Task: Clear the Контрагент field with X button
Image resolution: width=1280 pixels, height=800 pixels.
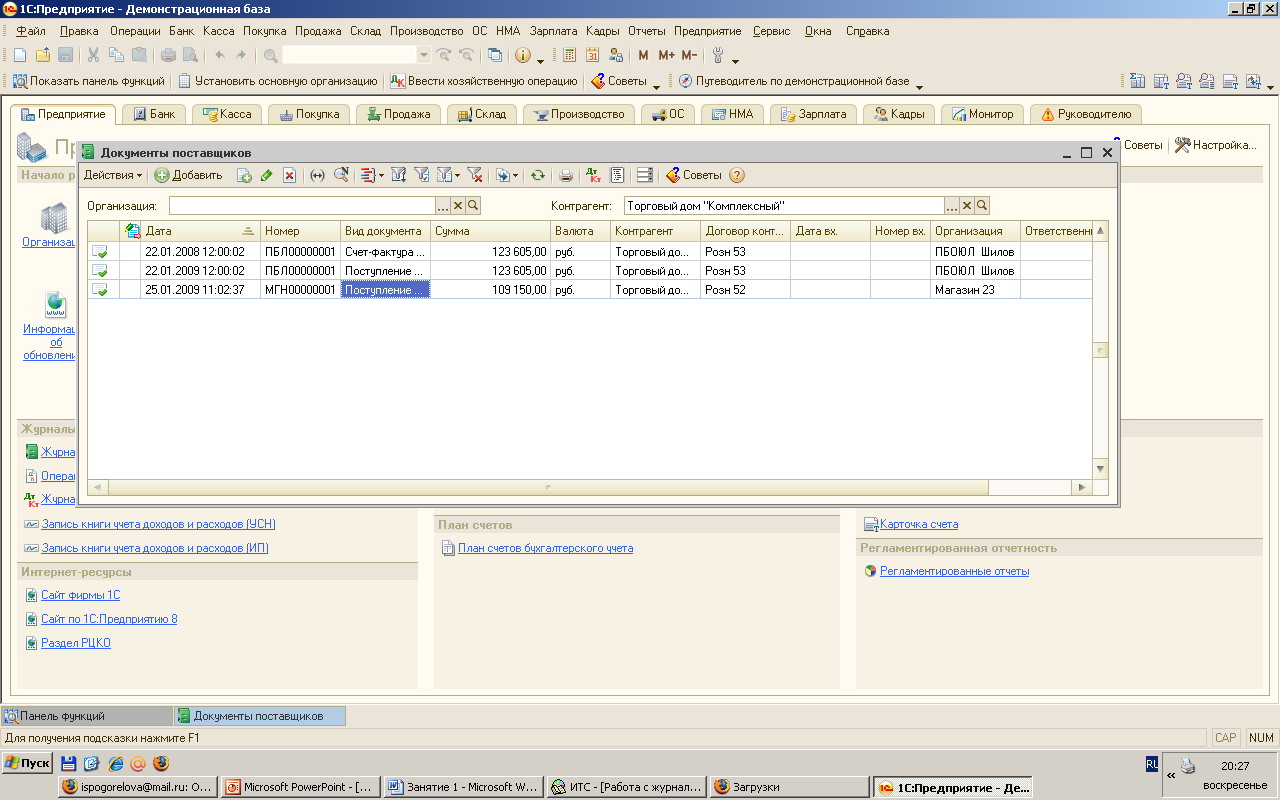Action: (967, 205)
